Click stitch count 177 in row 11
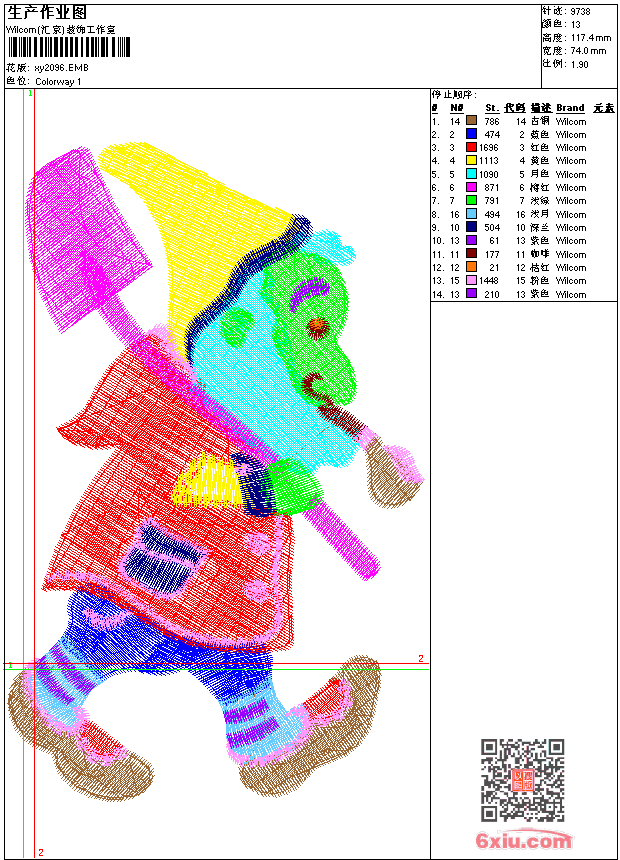 (492, 254)
